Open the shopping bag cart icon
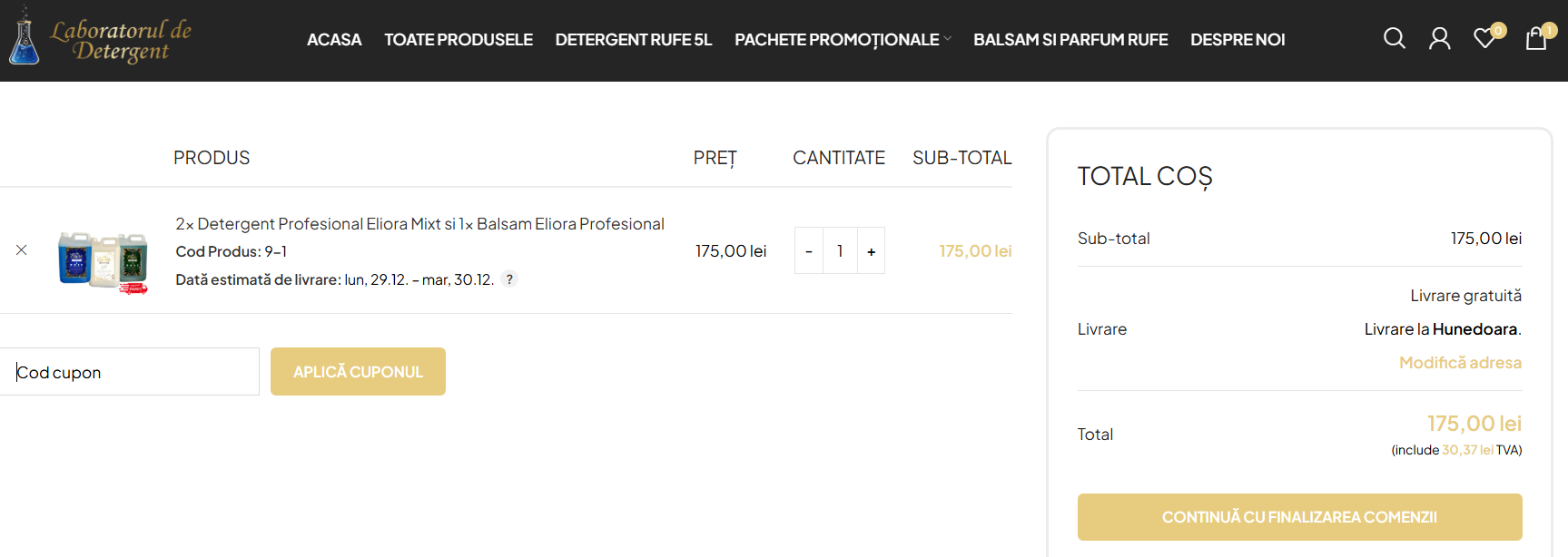Screen dimensions: 1568x557 [x=1536, y=38]
